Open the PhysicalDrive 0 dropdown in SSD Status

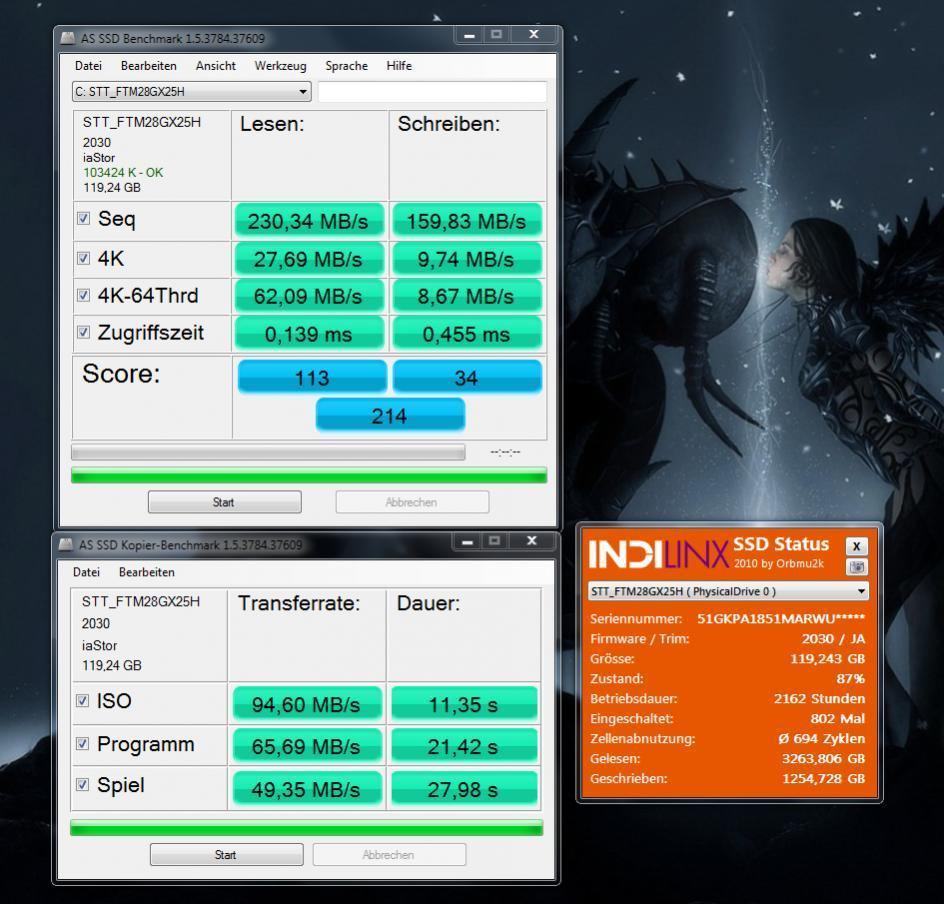coord(728,592)
